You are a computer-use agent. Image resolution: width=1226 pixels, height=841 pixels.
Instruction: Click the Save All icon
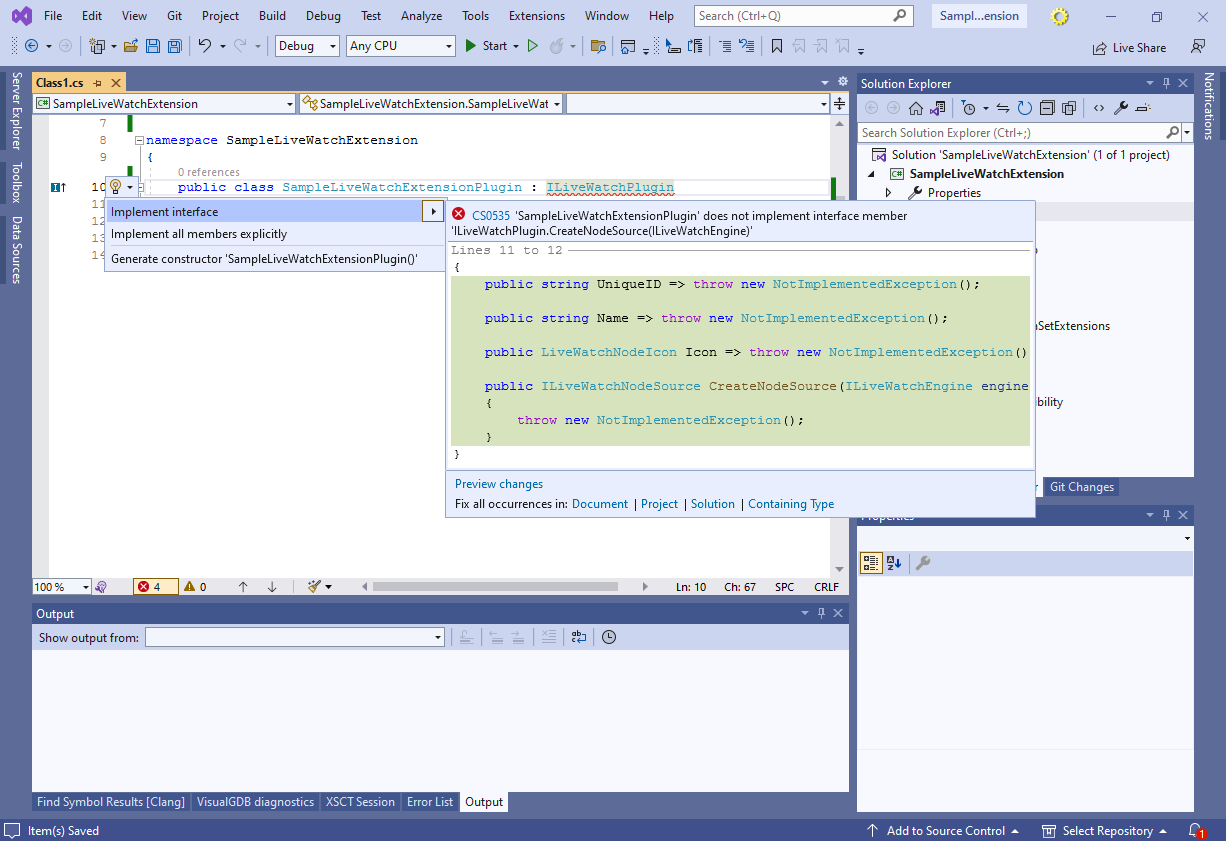175,46
